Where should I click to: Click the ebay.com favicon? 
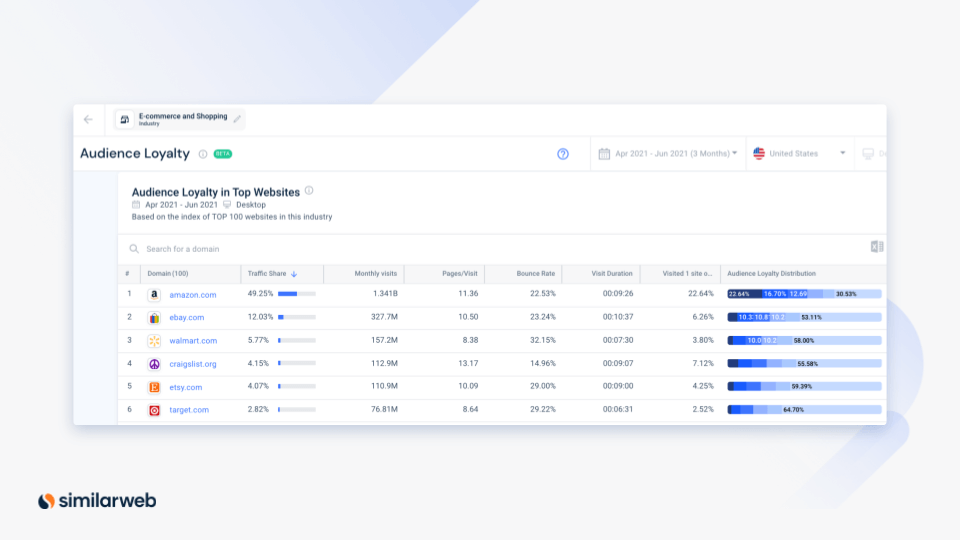[154, 318]
